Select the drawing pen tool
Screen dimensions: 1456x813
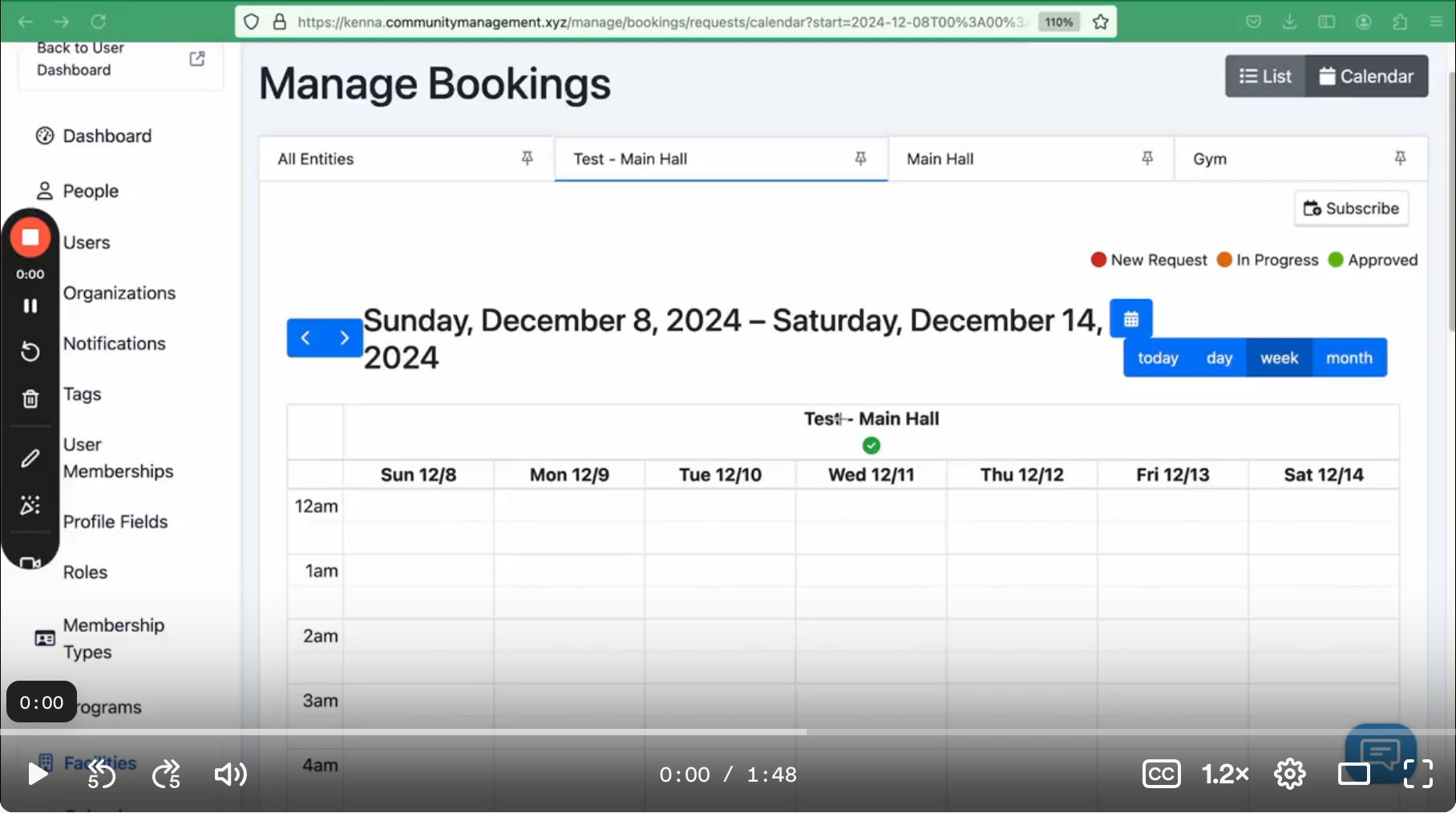coord(30,458)
